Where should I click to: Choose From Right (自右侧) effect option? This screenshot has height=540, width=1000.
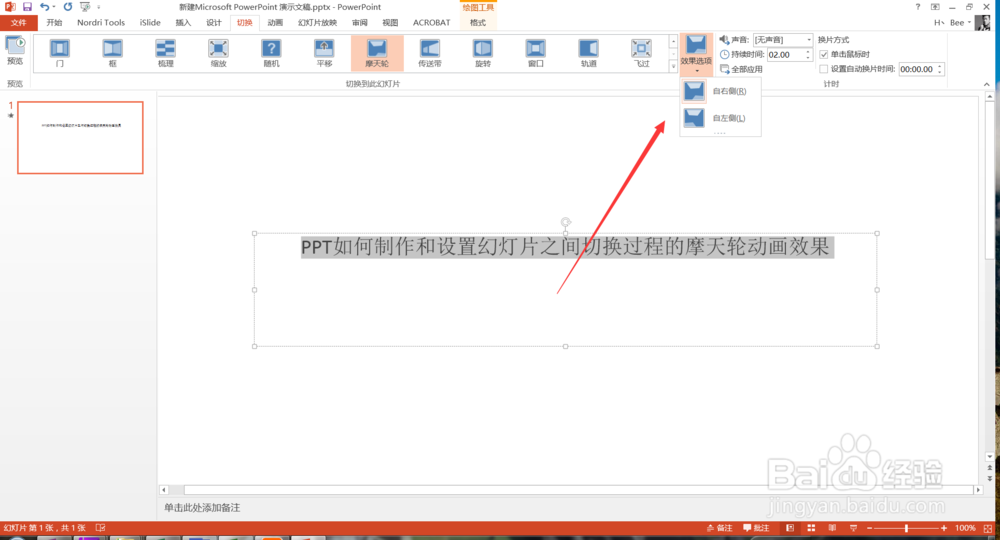tap(721, 91)
